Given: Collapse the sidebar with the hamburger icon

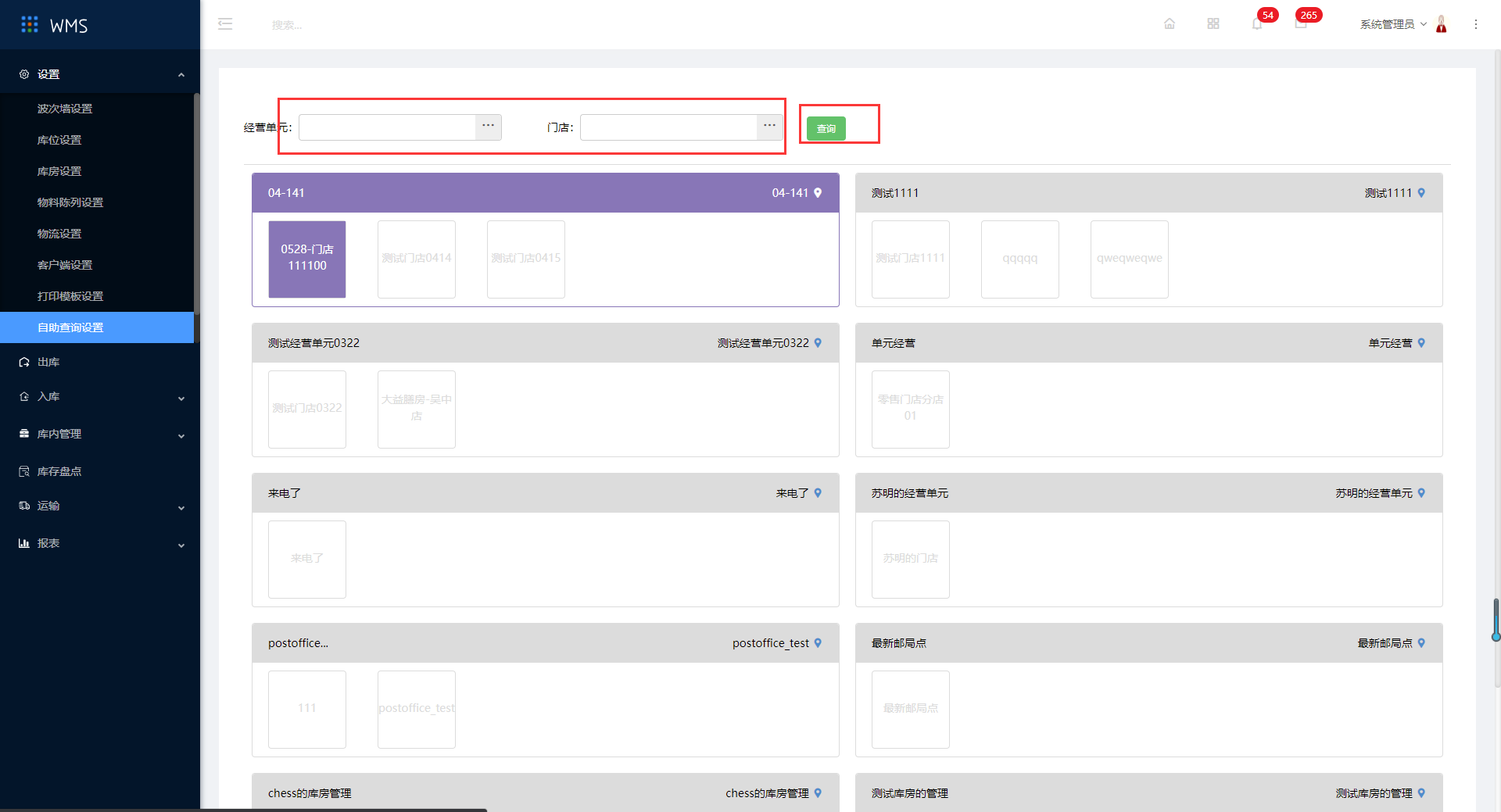Looking at the screenshot, I should tap(225, 24).
